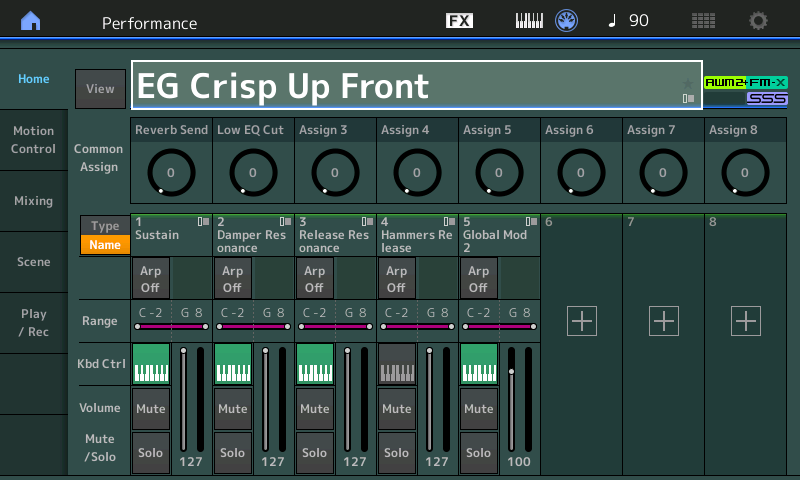Add a part in slot 6
Screen dimensions: 800x480
click(x=582, y=321)
